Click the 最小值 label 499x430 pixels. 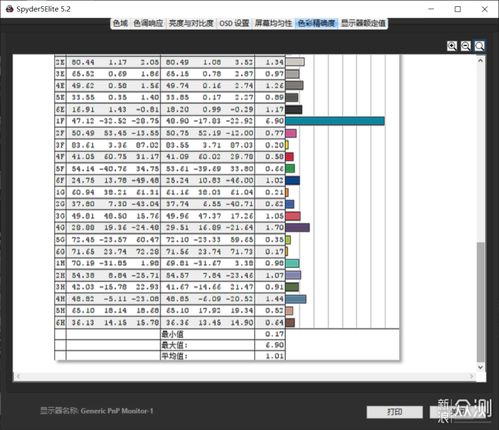172,334
